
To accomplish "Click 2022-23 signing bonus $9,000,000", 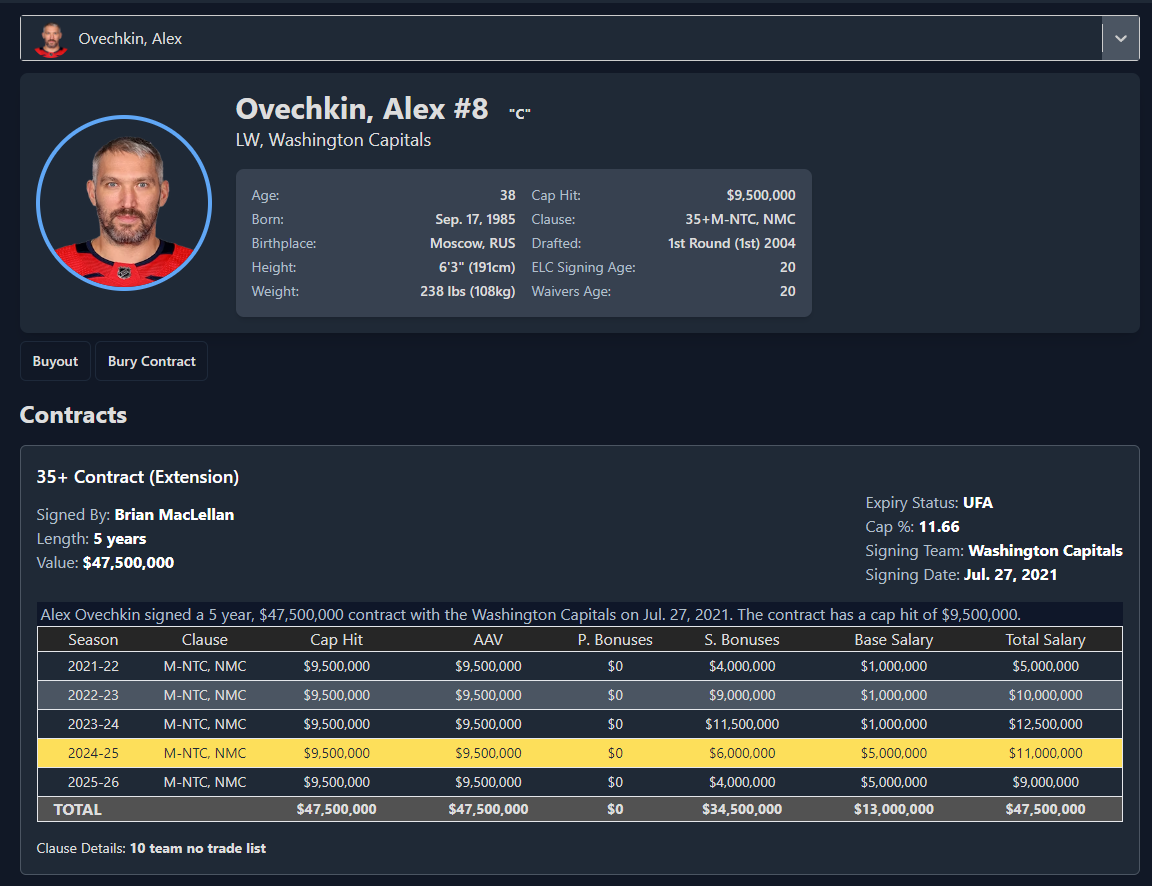I will (742, 695).
